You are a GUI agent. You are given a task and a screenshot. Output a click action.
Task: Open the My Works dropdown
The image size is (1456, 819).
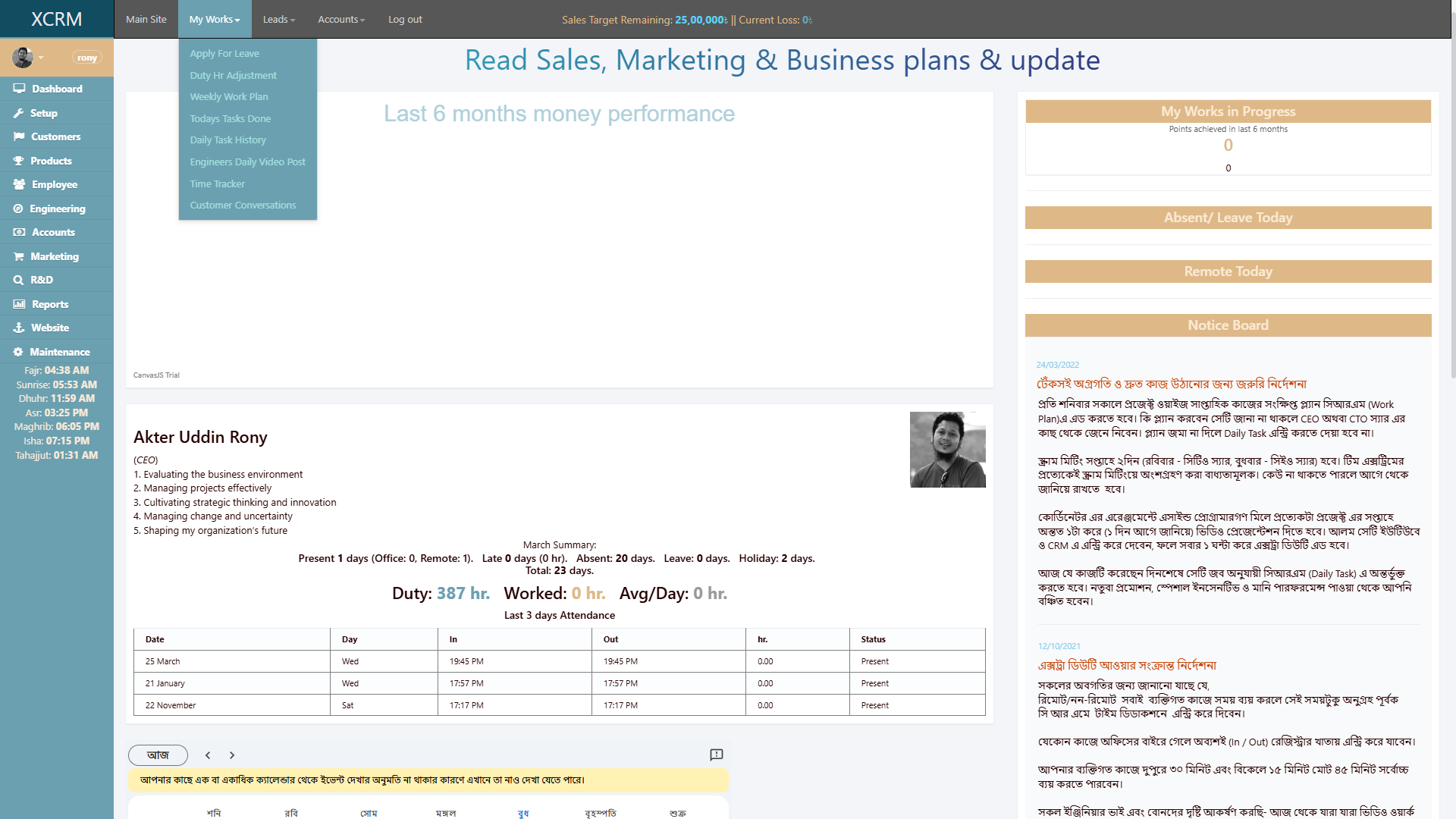tap(215, 19)
